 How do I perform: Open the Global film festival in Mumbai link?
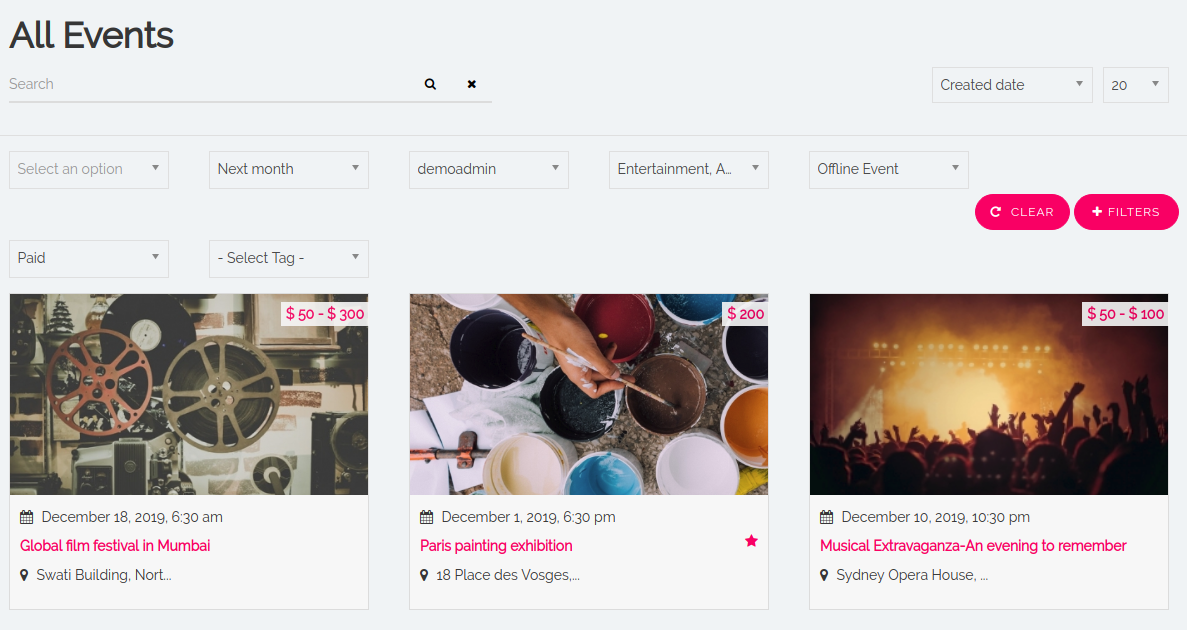[115, 546]
